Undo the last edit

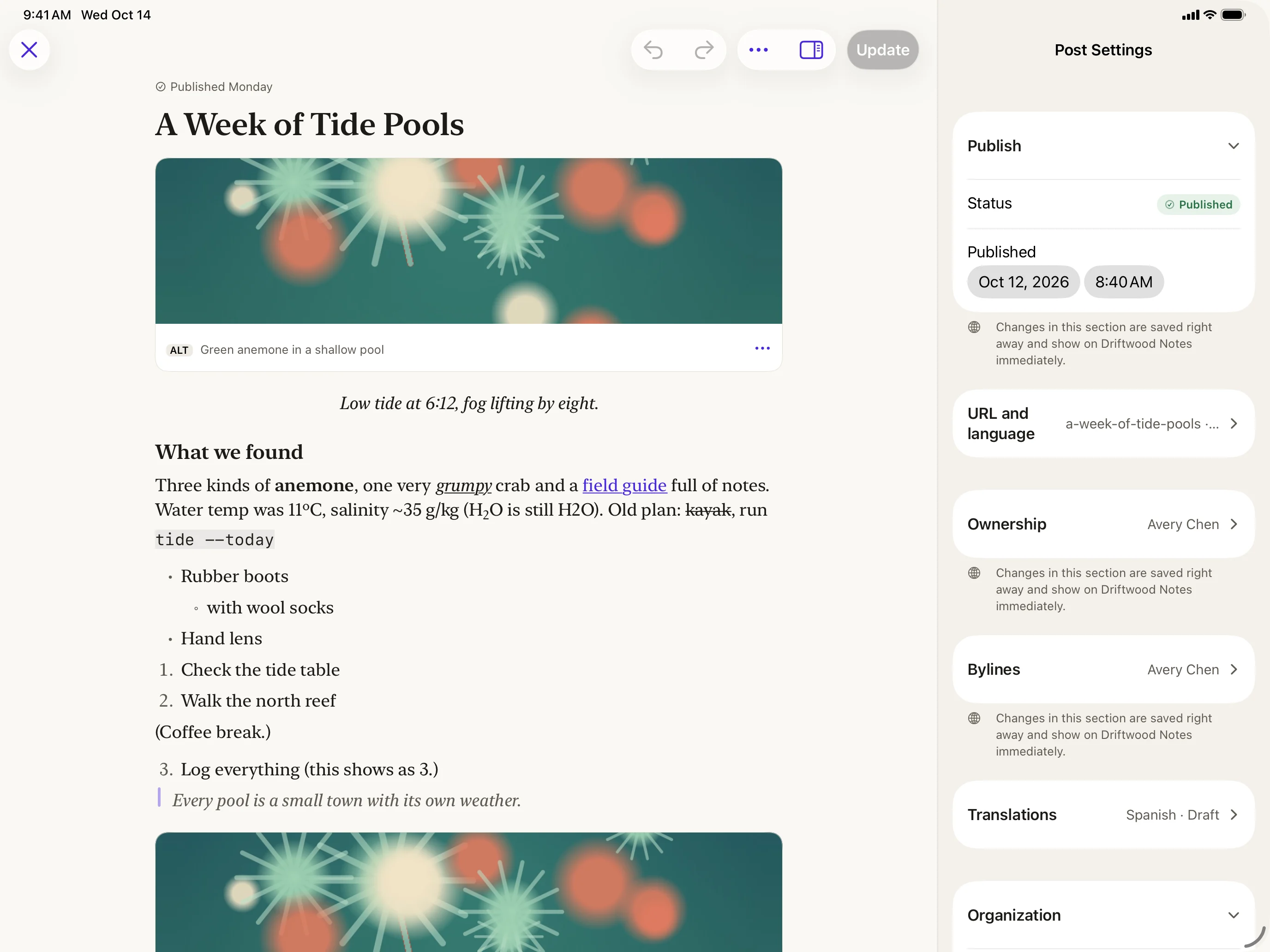pos(653,50)
